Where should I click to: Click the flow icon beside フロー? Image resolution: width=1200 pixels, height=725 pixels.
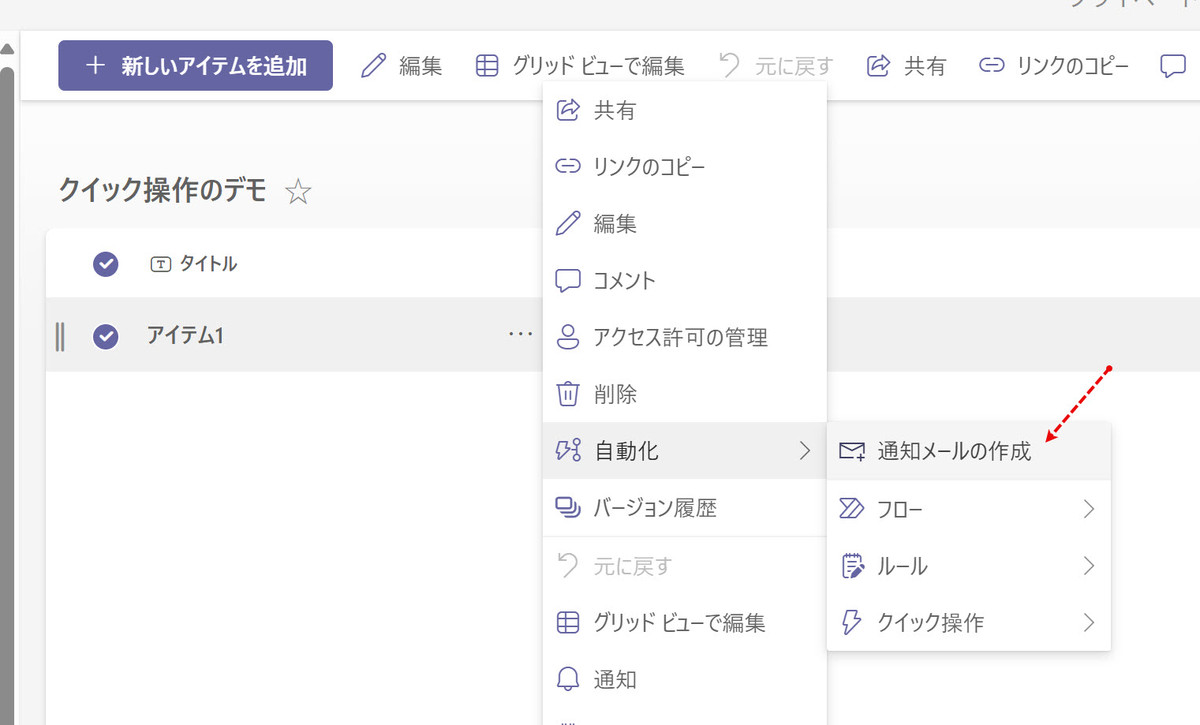point(851,509)
